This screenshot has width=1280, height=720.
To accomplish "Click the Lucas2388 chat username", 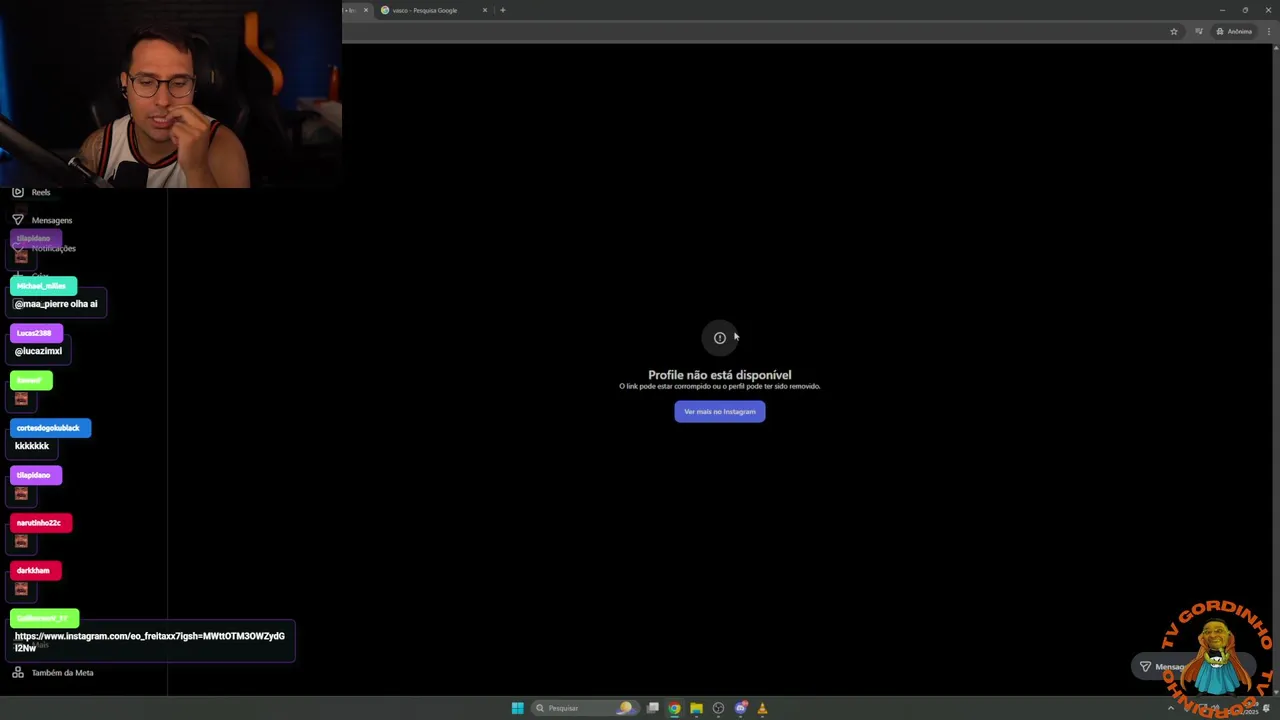I will [x=36, y=333].
